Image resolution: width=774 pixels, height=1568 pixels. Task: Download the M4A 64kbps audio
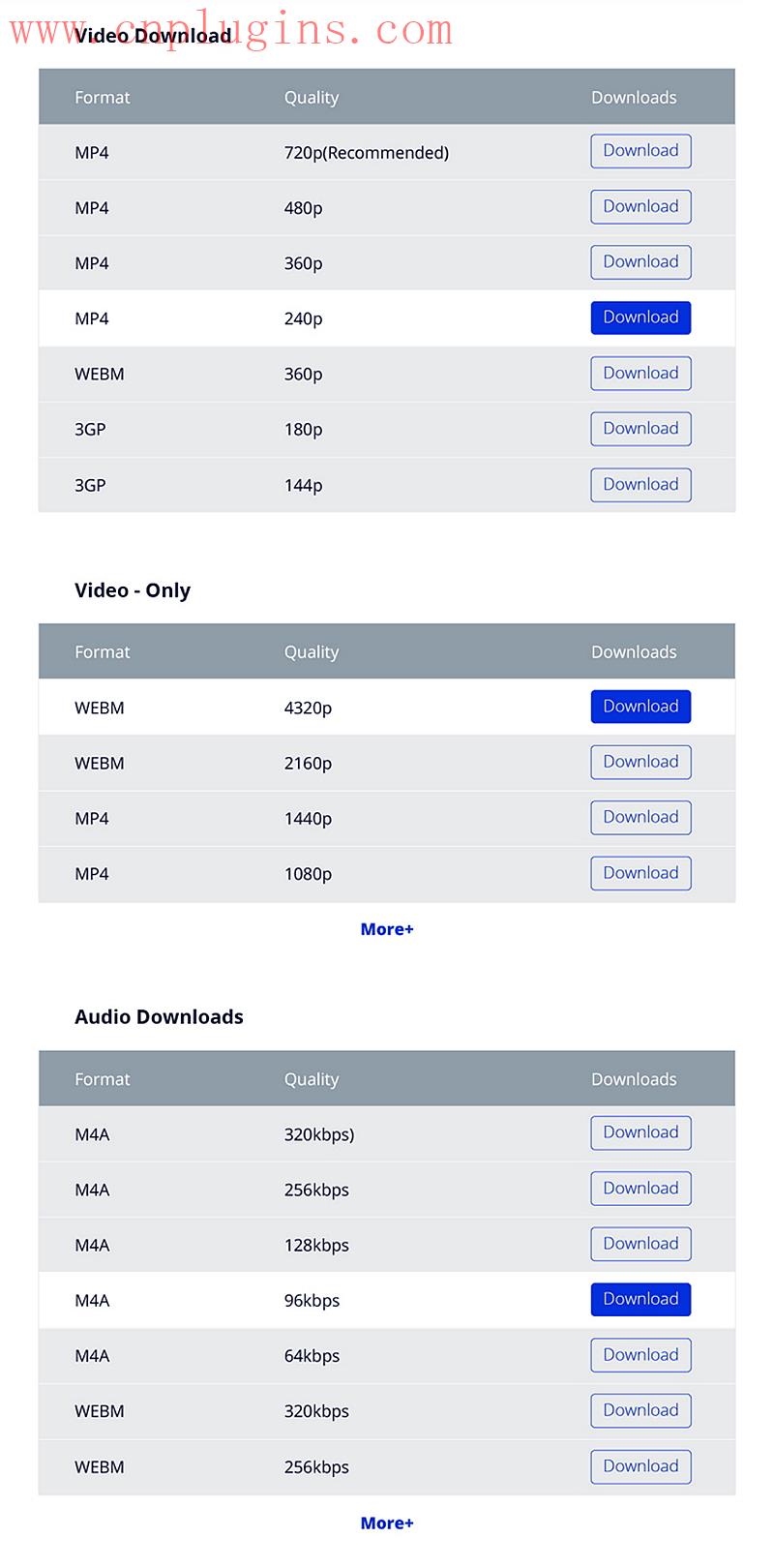click(640, 1355)
